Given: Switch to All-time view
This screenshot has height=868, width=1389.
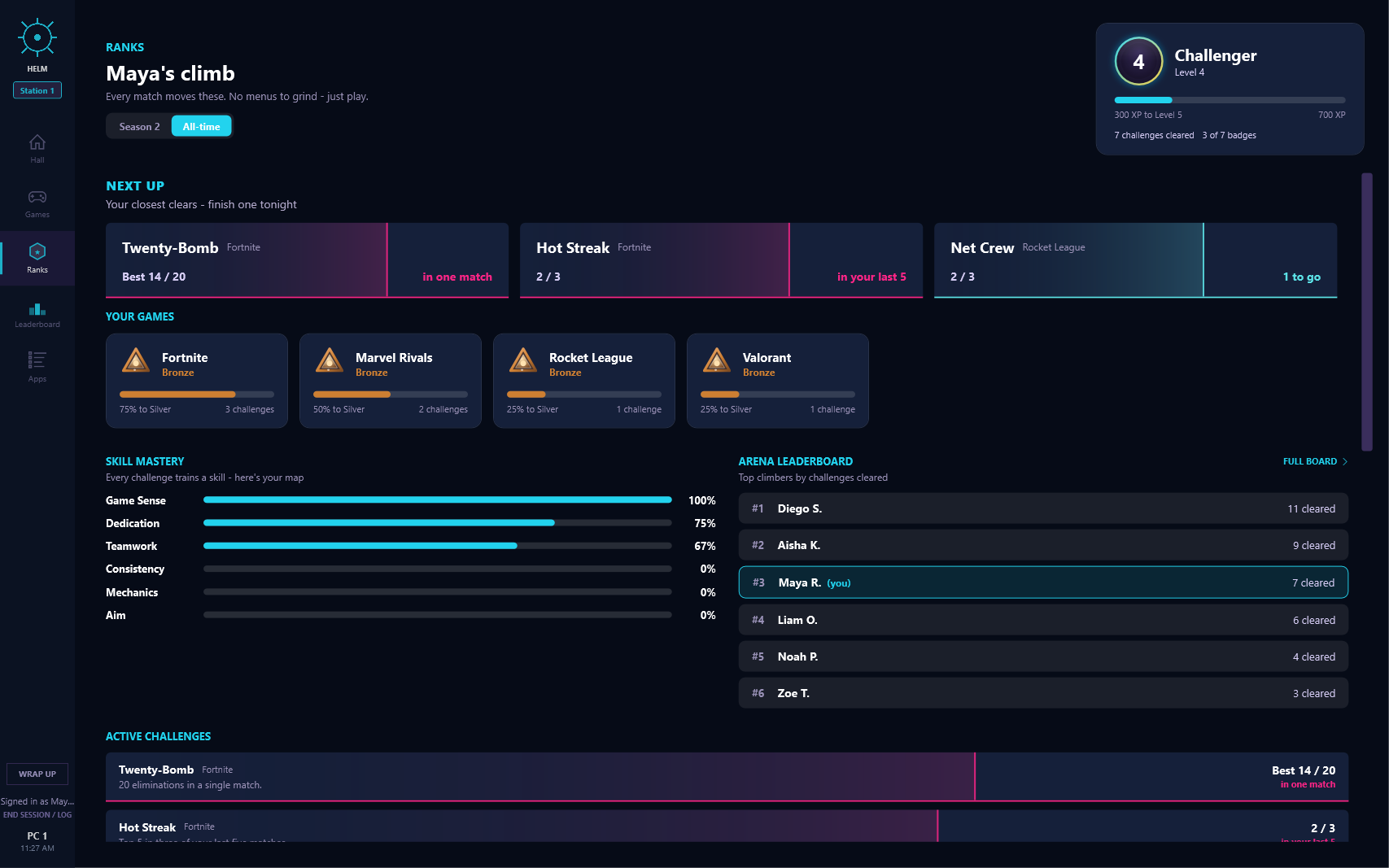Looking at the screenshot, I should [201, 126].
